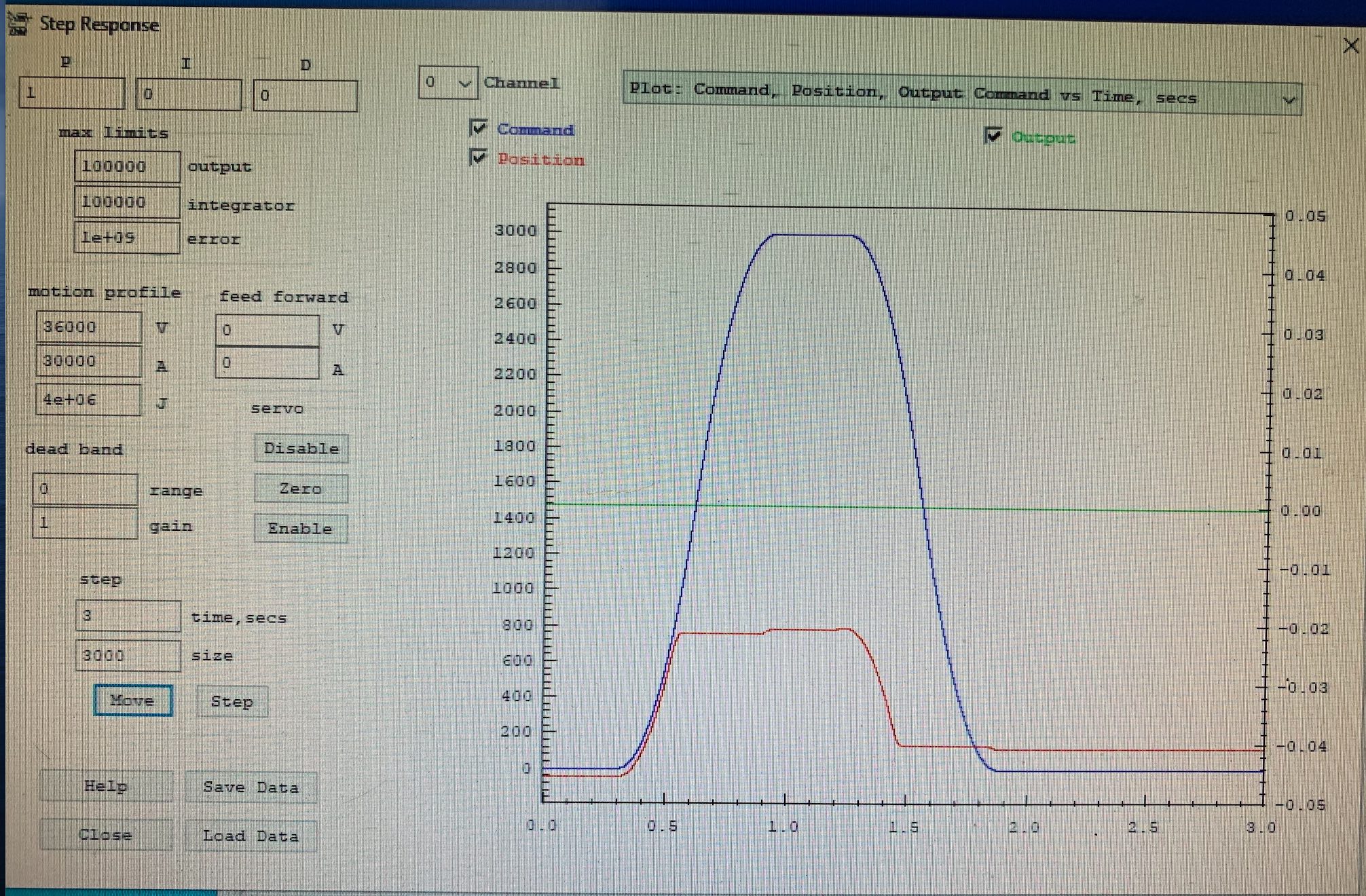Click Load Data button
The height and width of the screenshot is (896, 1366).
coord(251,836)
